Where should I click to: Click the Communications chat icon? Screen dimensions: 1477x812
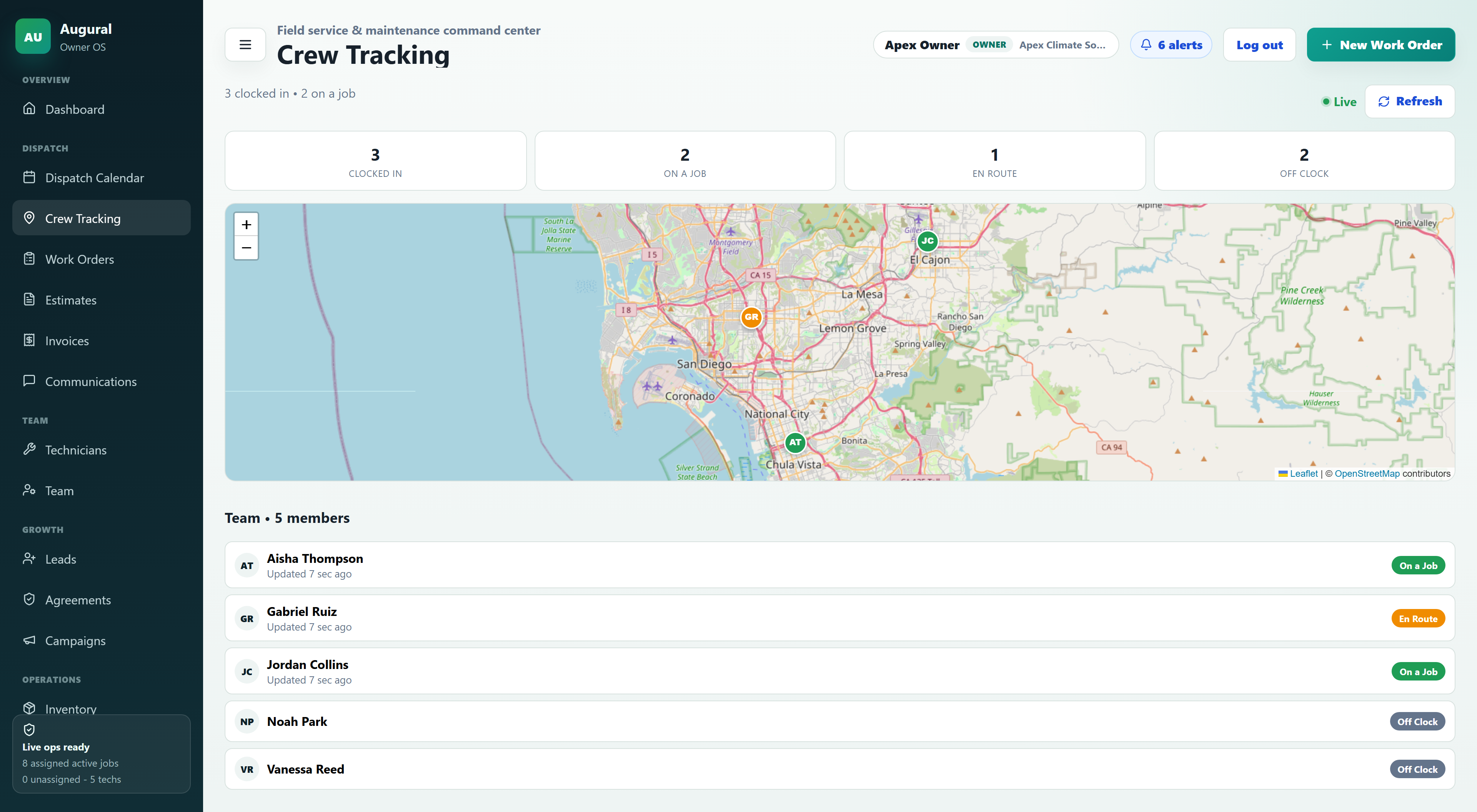(x=29, y=381)
